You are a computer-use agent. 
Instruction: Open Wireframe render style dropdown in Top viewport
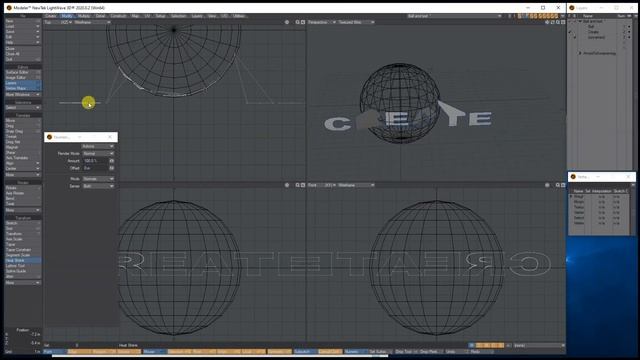(x=92, y=22)
